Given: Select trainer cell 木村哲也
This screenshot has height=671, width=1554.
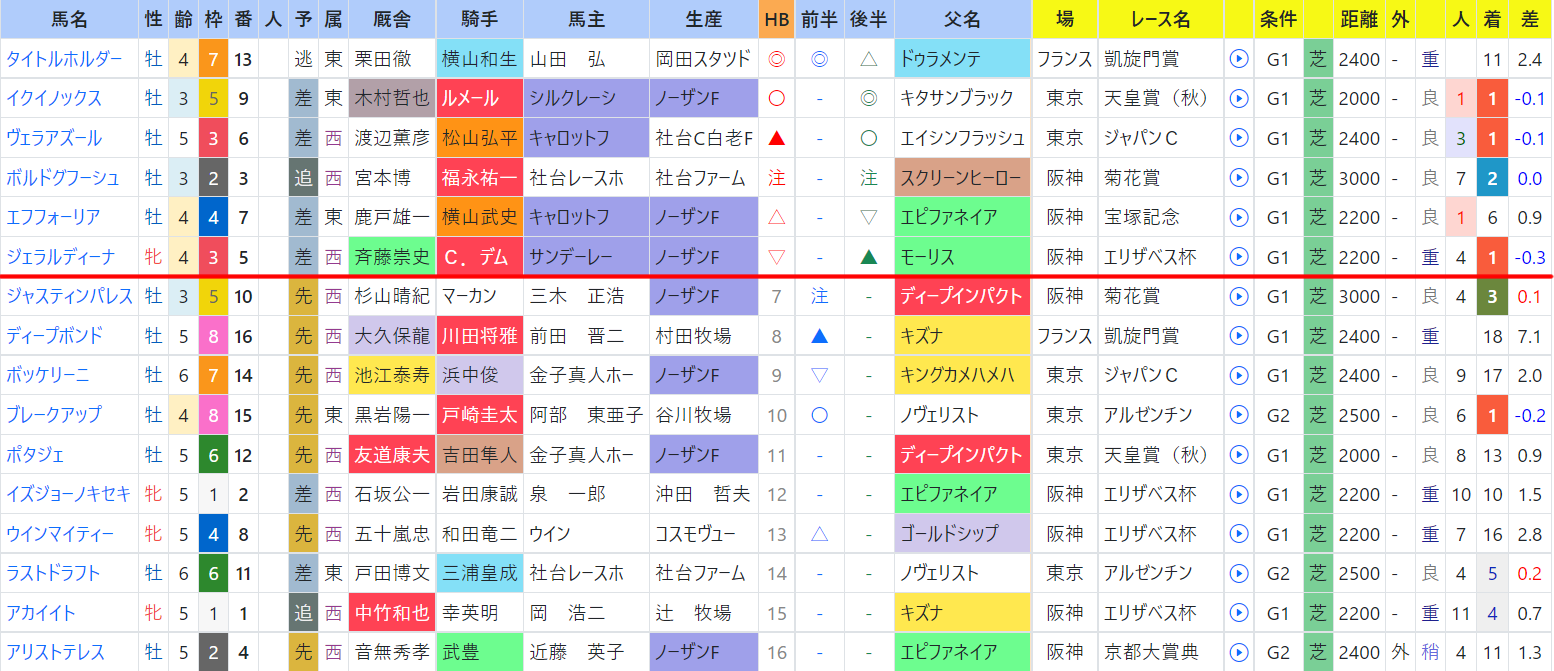Looking at the screenshot, I should pos(391,99).
